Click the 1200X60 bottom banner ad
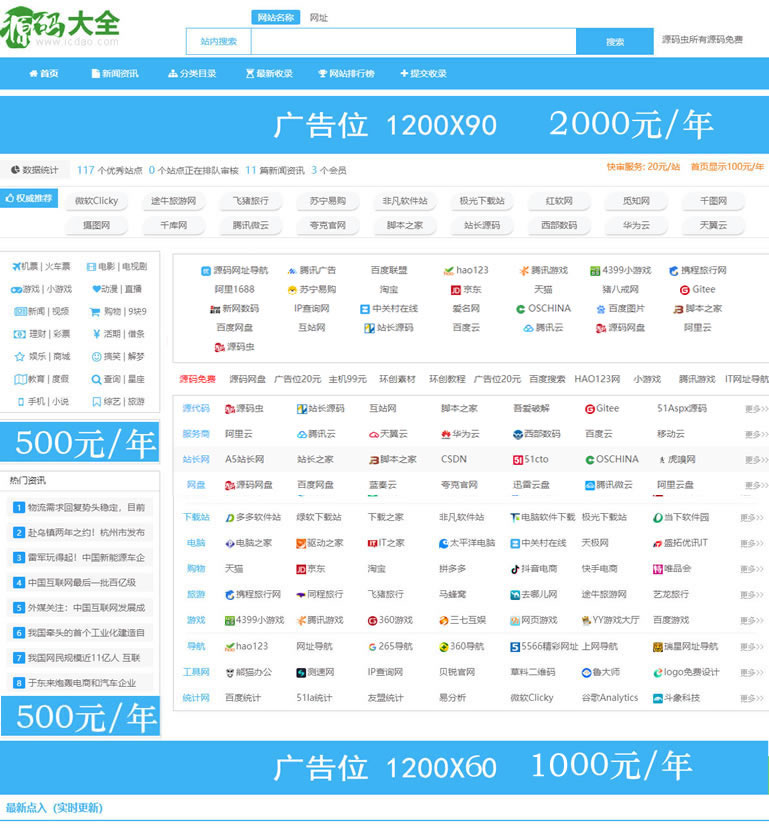 click(x=384, y=767)
